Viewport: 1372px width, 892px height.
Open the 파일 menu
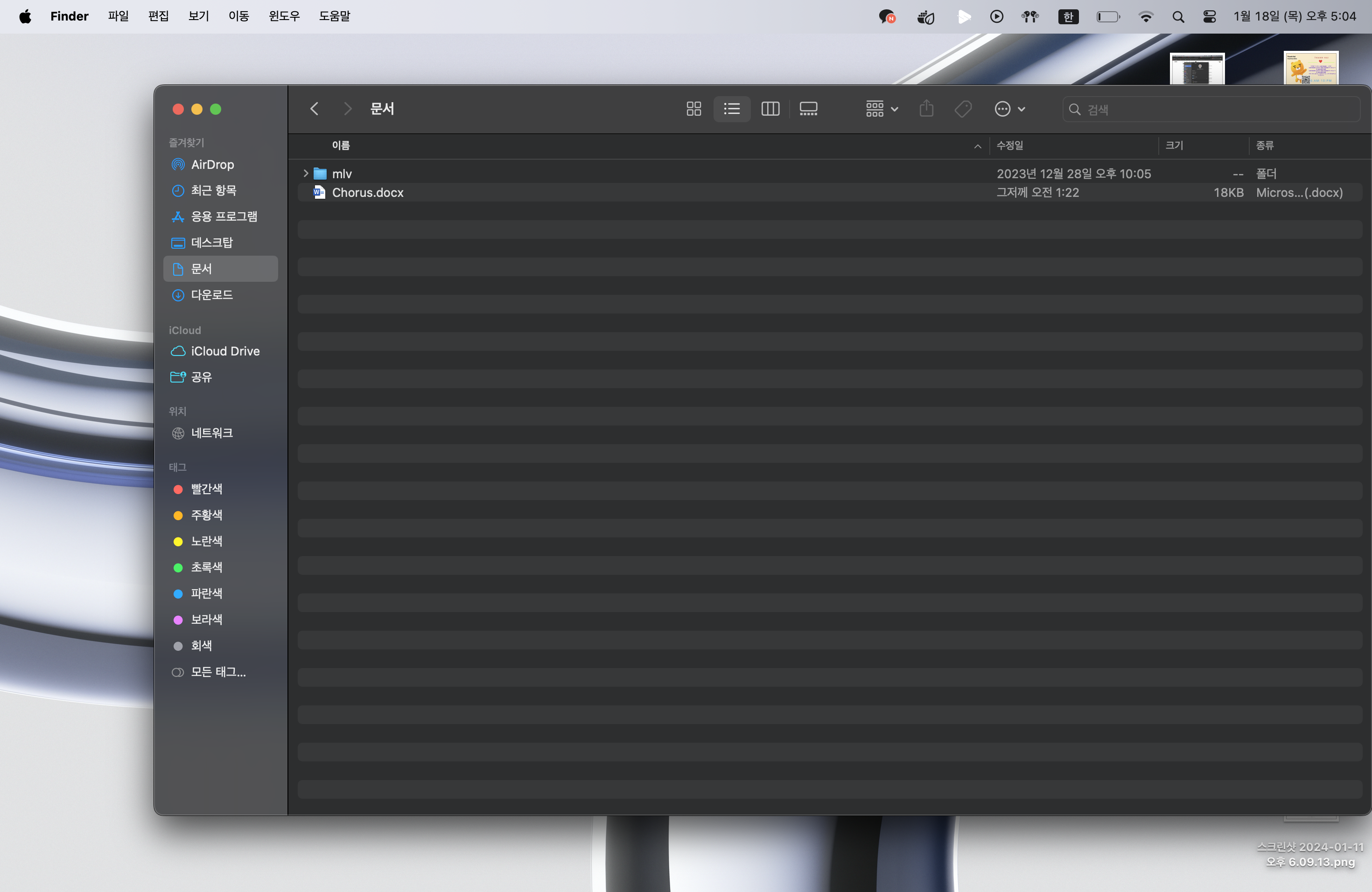(118, 16)
